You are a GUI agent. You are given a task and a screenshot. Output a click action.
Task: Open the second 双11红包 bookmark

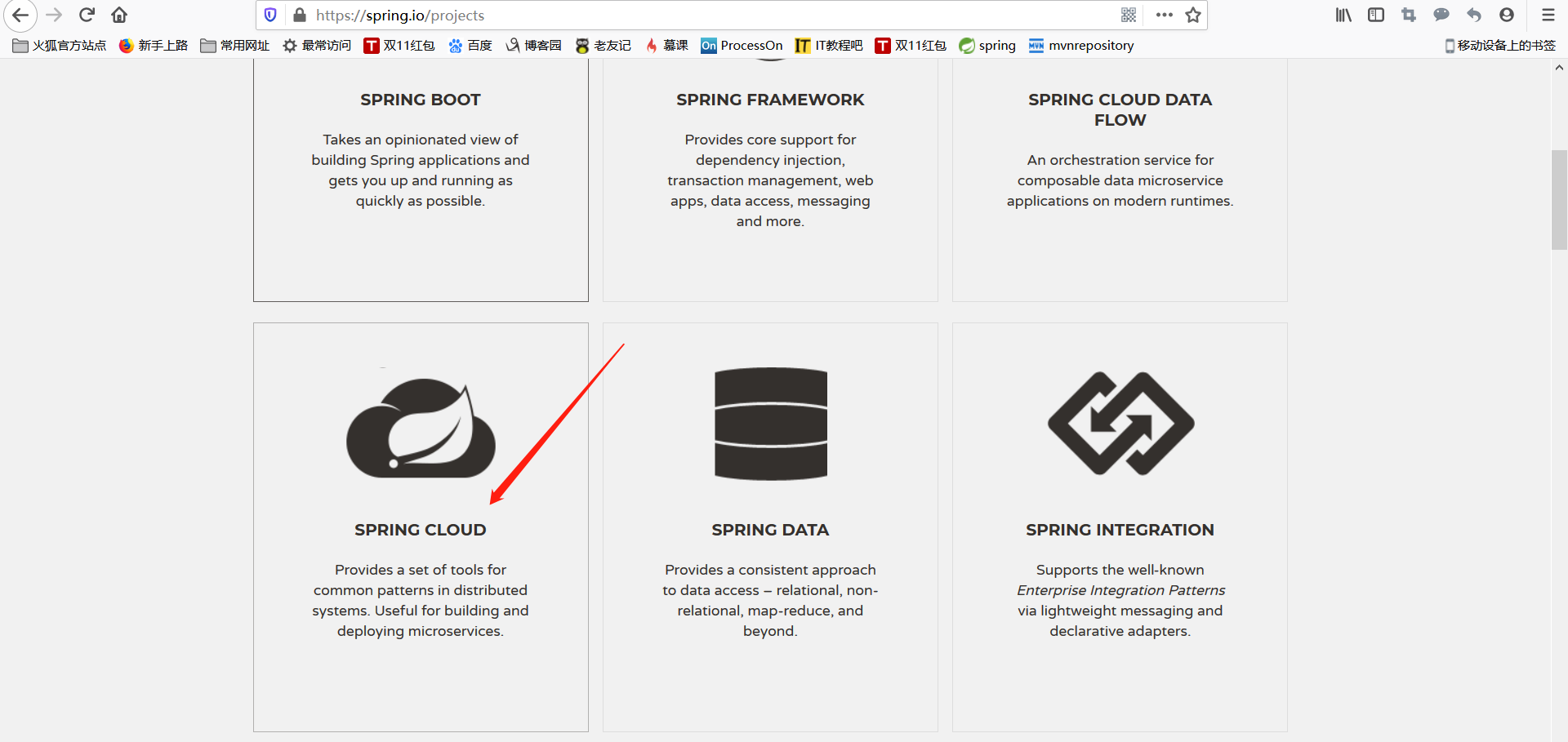[x=911, y=46]
